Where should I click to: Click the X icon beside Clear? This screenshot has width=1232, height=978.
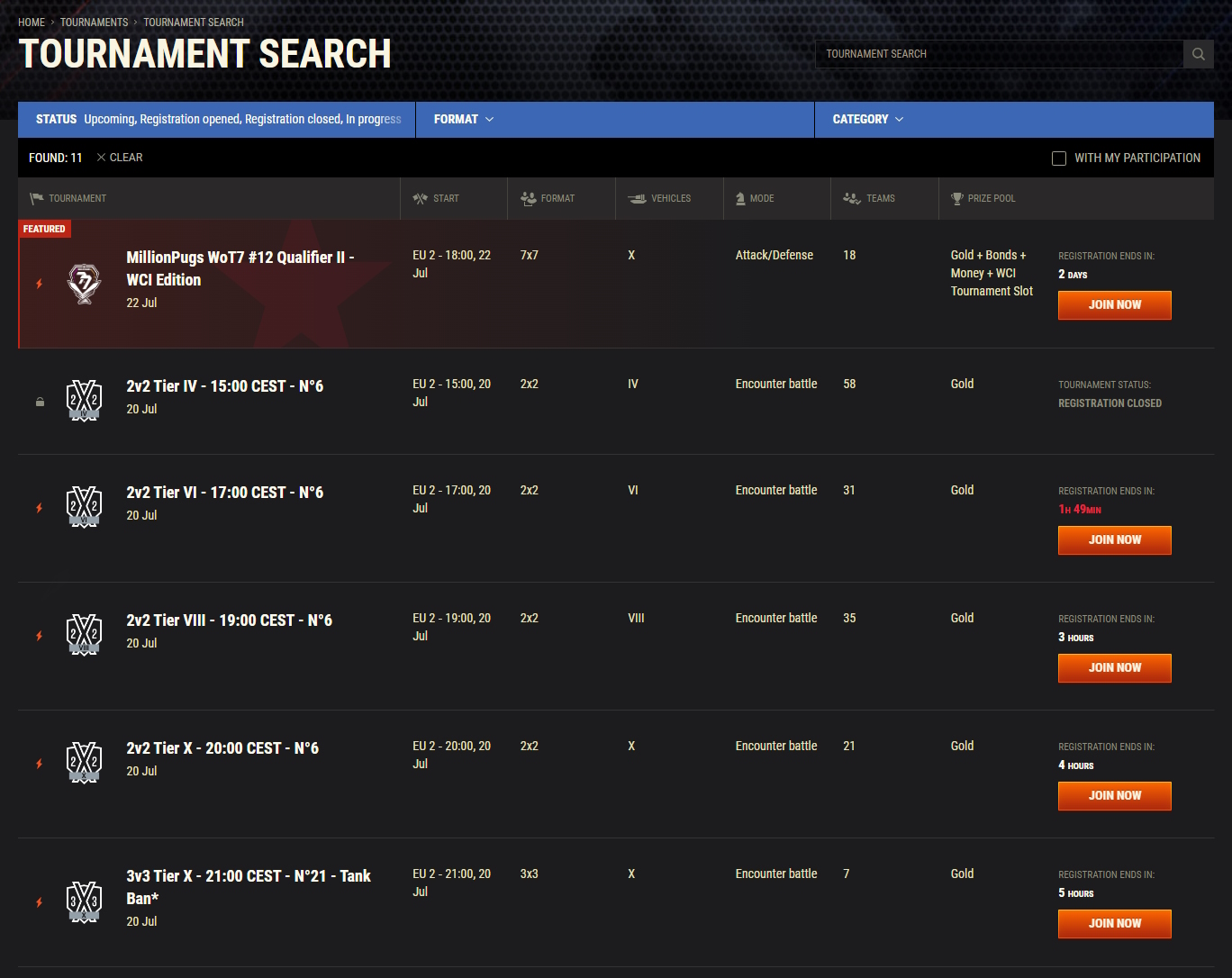click(x=101, y=158)
